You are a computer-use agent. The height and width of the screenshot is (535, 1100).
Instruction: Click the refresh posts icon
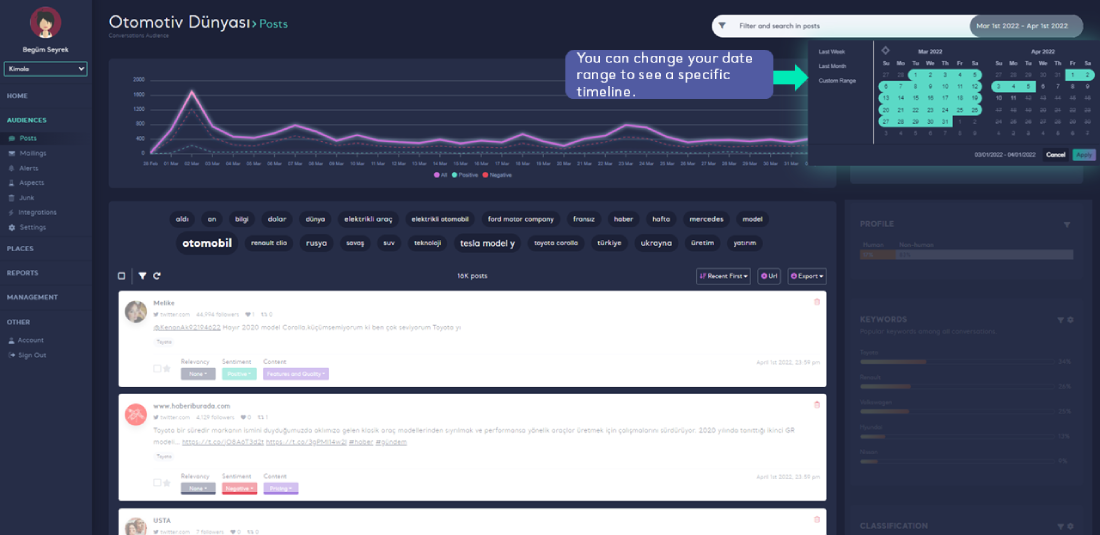click(157, 276)
